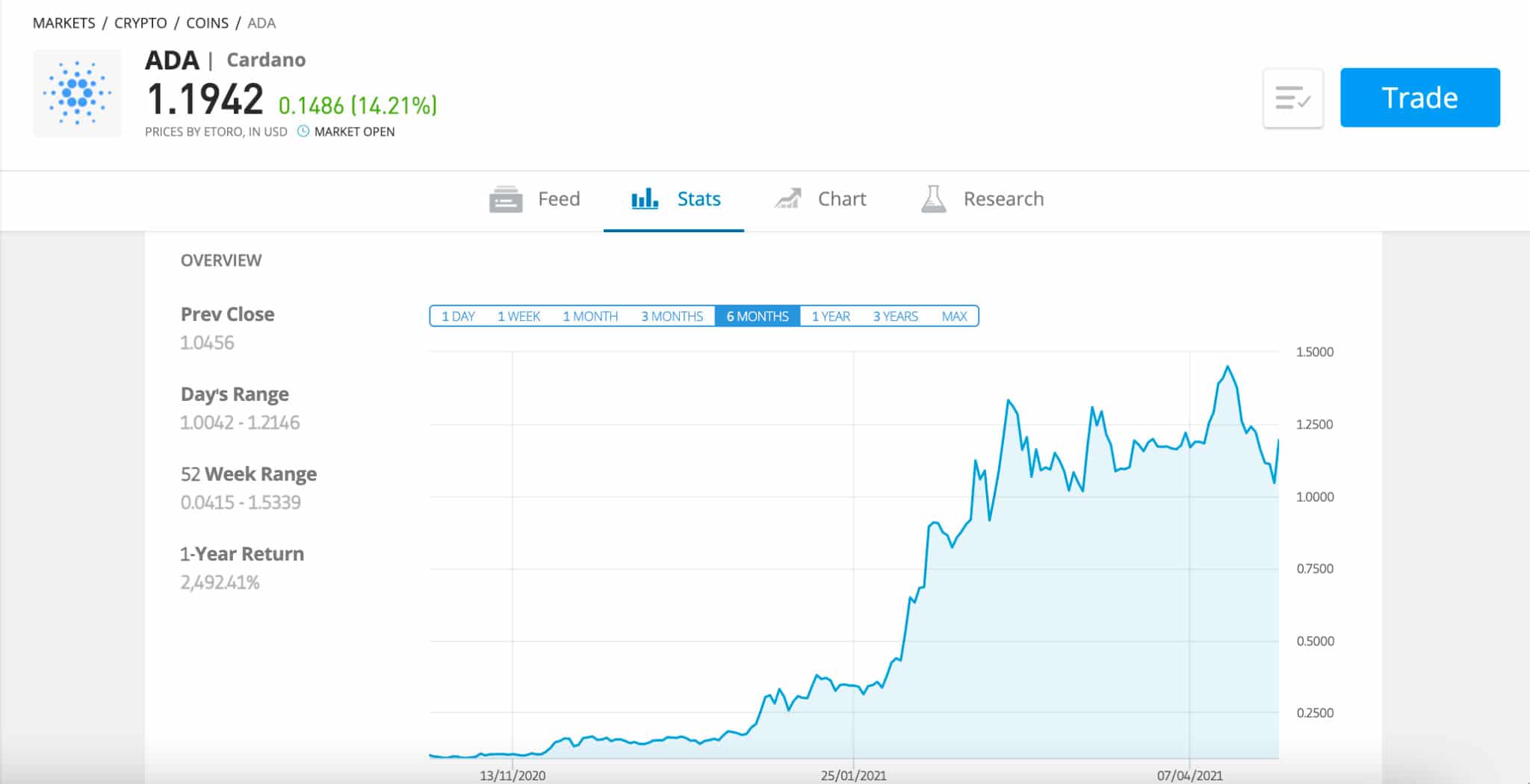Select the 1 DAY chart range

[458, 316]
